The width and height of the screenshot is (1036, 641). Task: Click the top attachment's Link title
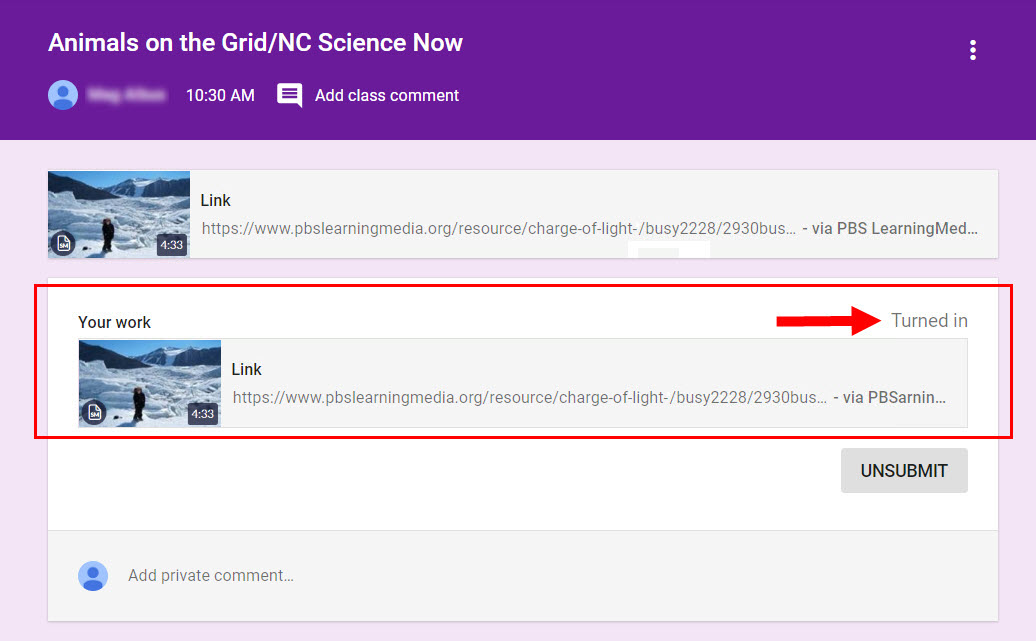(x=215, y=200)
